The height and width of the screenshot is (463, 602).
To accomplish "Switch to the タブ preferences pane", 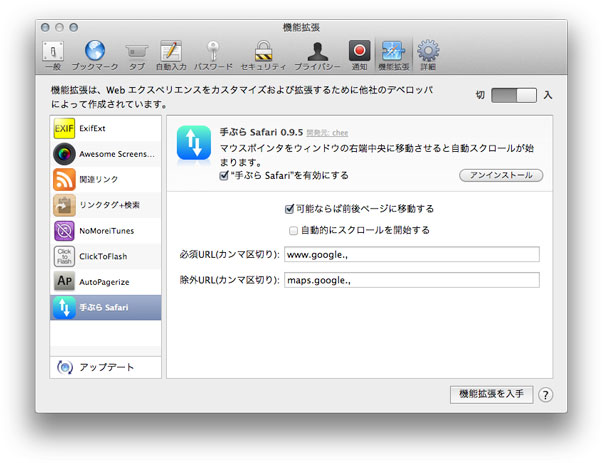I will (137, 56).
